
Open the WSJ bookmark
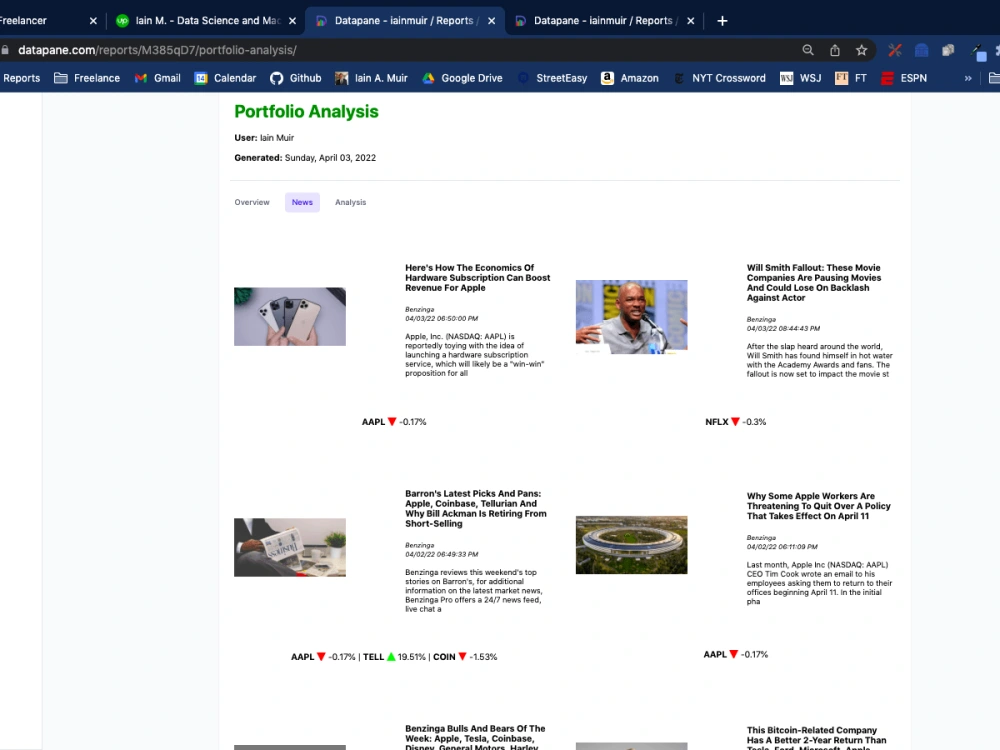[800, 78]
